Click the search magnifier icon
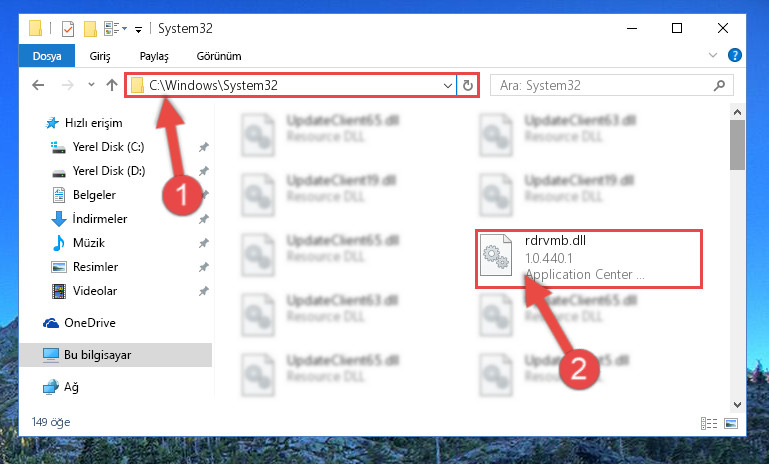Image resolution: width=769 pixels, height=464 pixels. coord(719,85)
